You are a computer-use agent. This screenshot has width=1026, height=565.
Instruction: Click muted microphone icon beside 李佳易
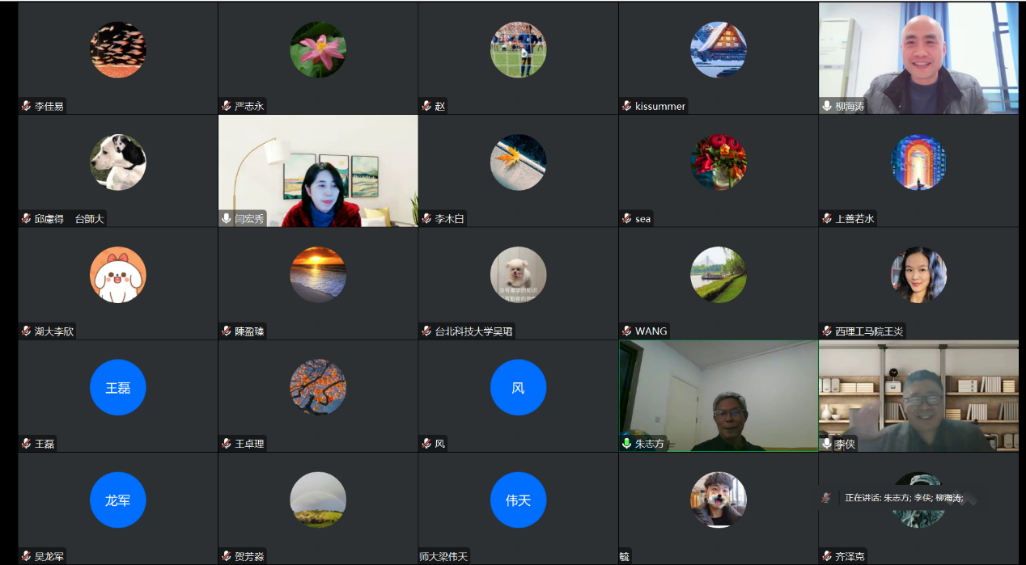26,106
